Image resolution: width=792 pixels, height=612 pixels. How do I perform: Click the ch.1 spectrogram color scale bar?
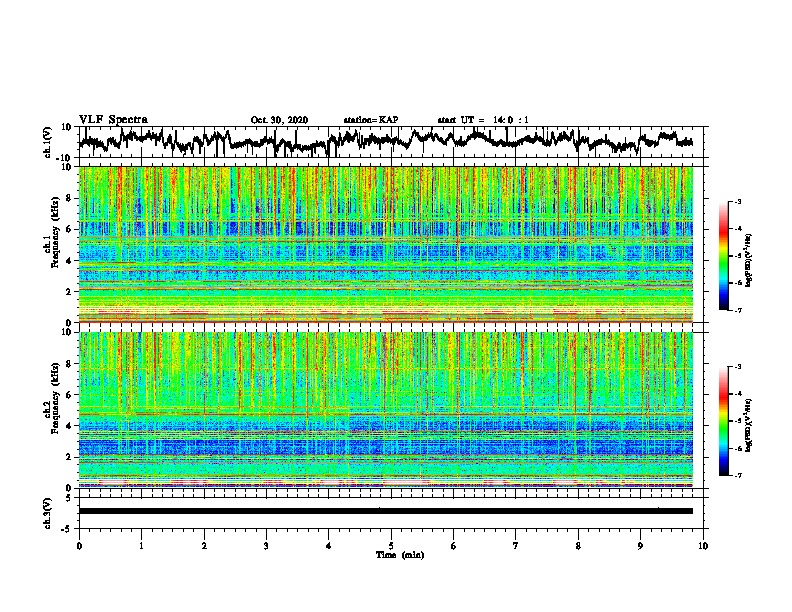pos(723,256)
